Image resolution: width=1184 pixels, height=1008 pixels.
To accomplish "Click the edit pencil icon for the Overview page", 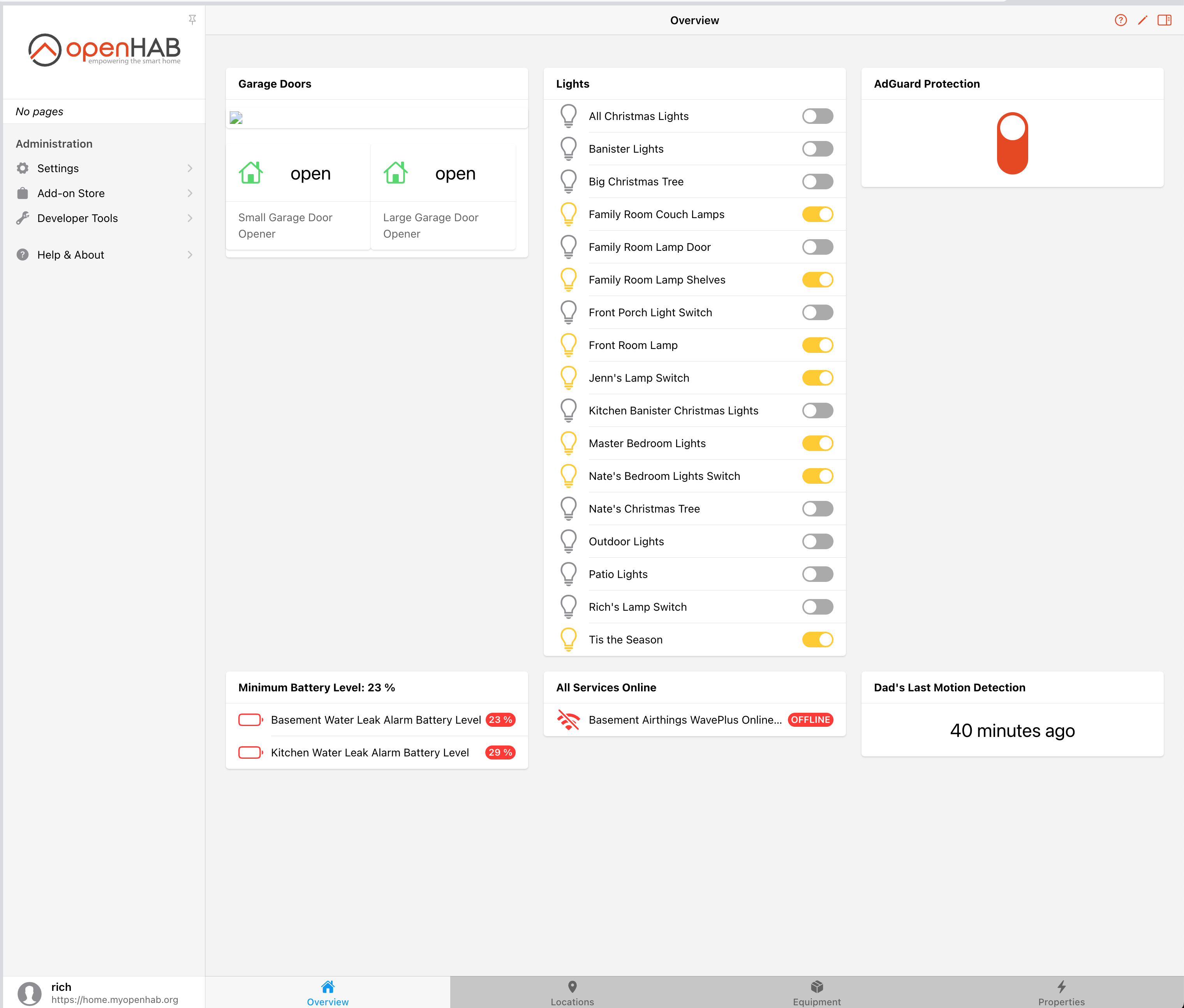I will pos(1143,20).
